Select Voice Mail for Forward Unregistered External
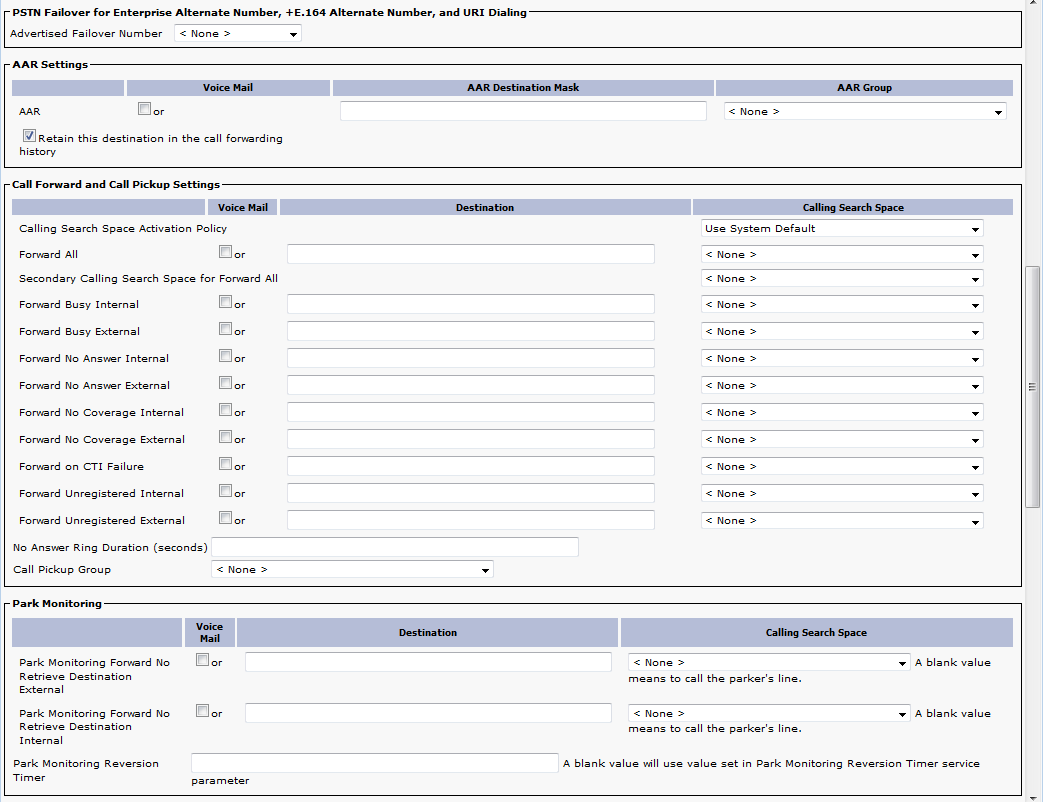The height and width of the screenshot is (802, 1043). pyautogui.click(x=226, y=519)
